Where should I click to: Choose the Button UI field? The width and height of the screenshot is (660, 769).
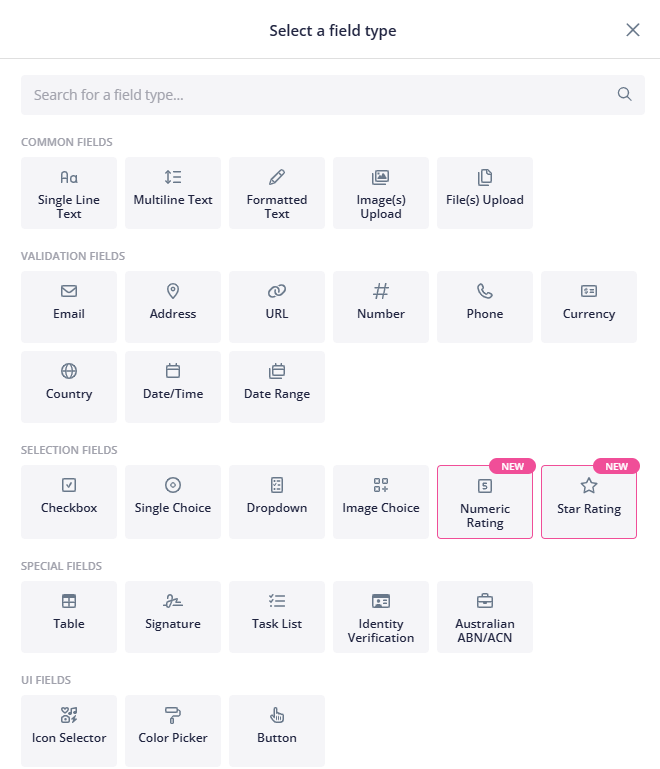pyautogui.click(x=277, y=731)
